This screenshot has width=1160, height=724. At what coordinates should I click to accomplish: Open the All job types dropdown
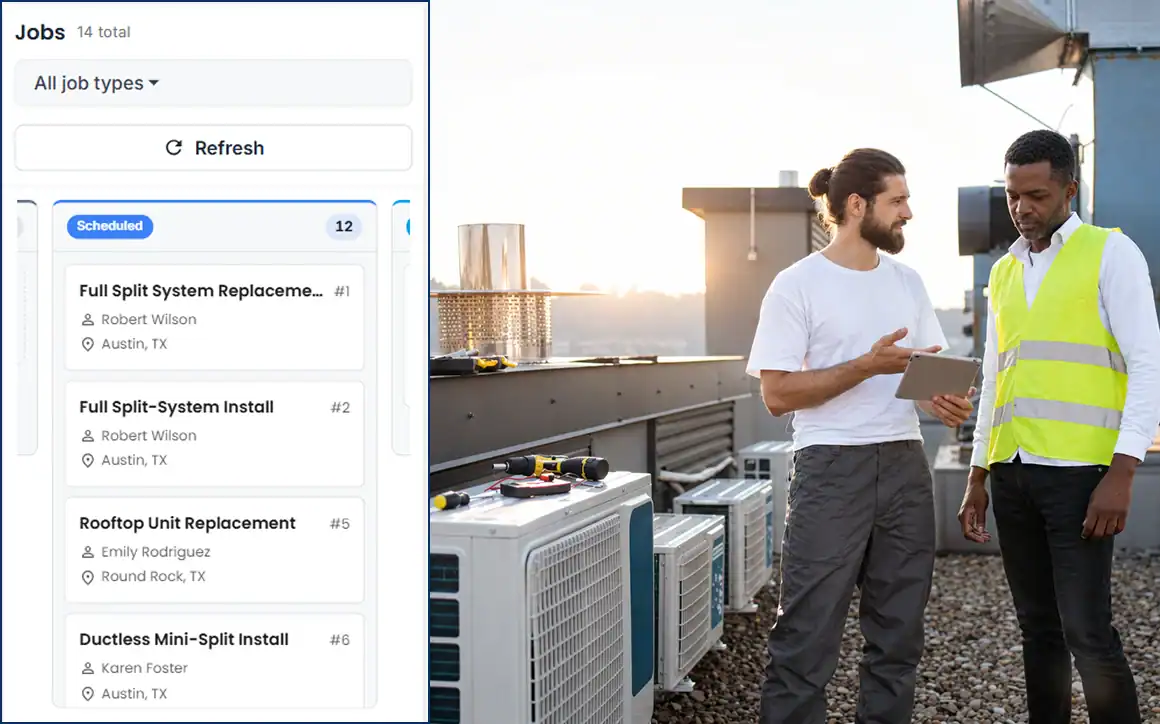tap(213, 83)
